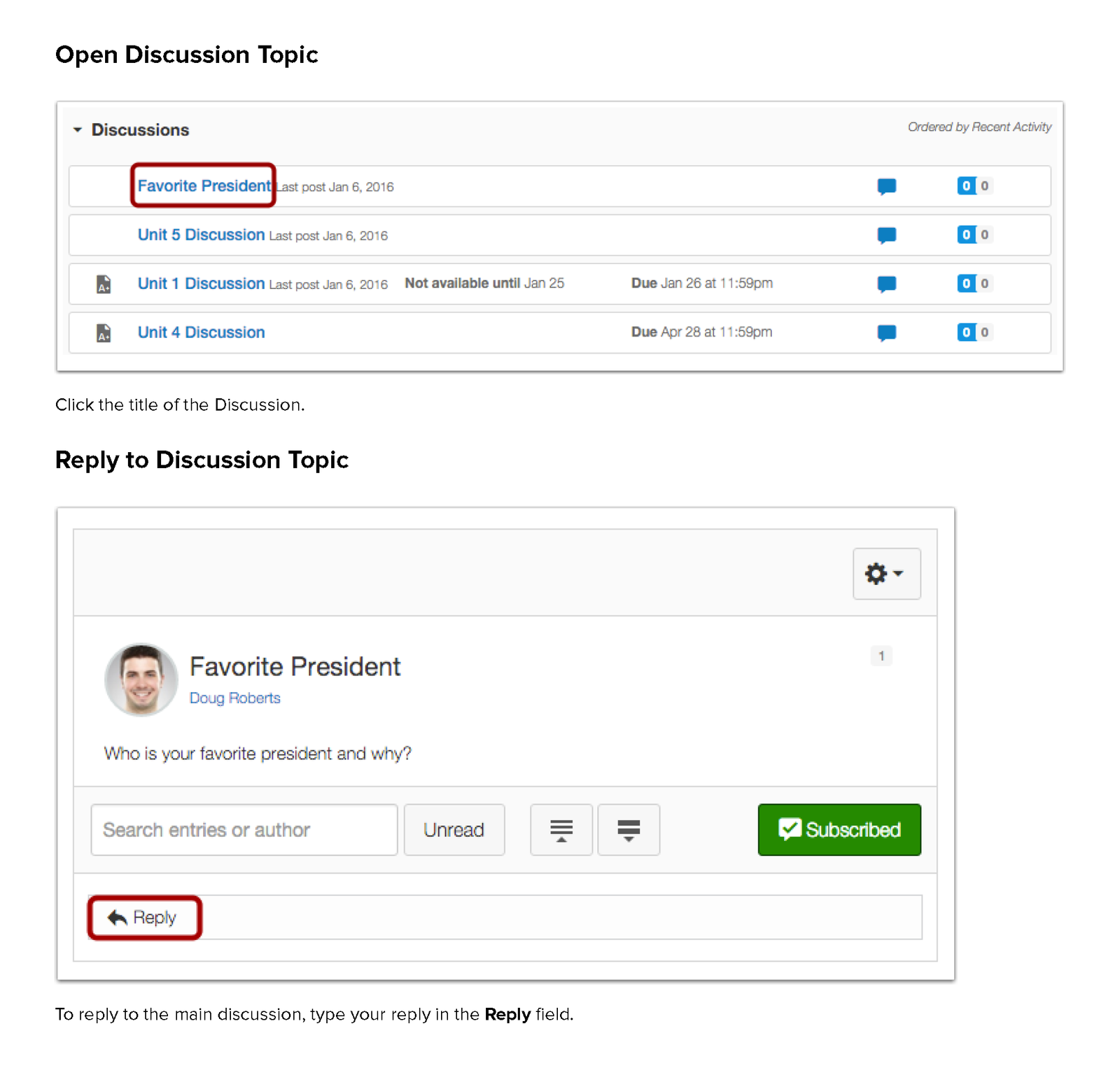Click subscribe speech bubble icon for Unit 1 Discussion
The image size is (1120, 1068).
click(886, 284)
